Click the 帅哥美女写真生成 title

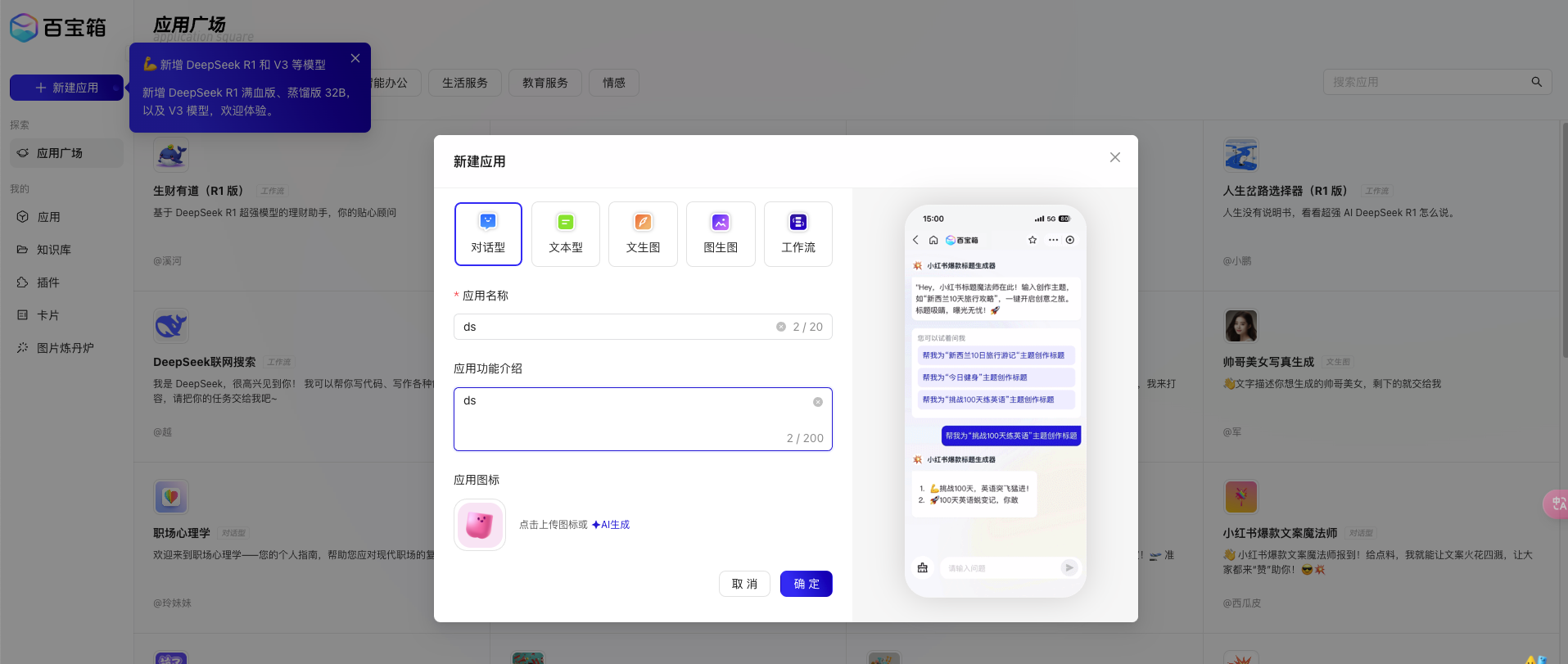coord(1268,362)
